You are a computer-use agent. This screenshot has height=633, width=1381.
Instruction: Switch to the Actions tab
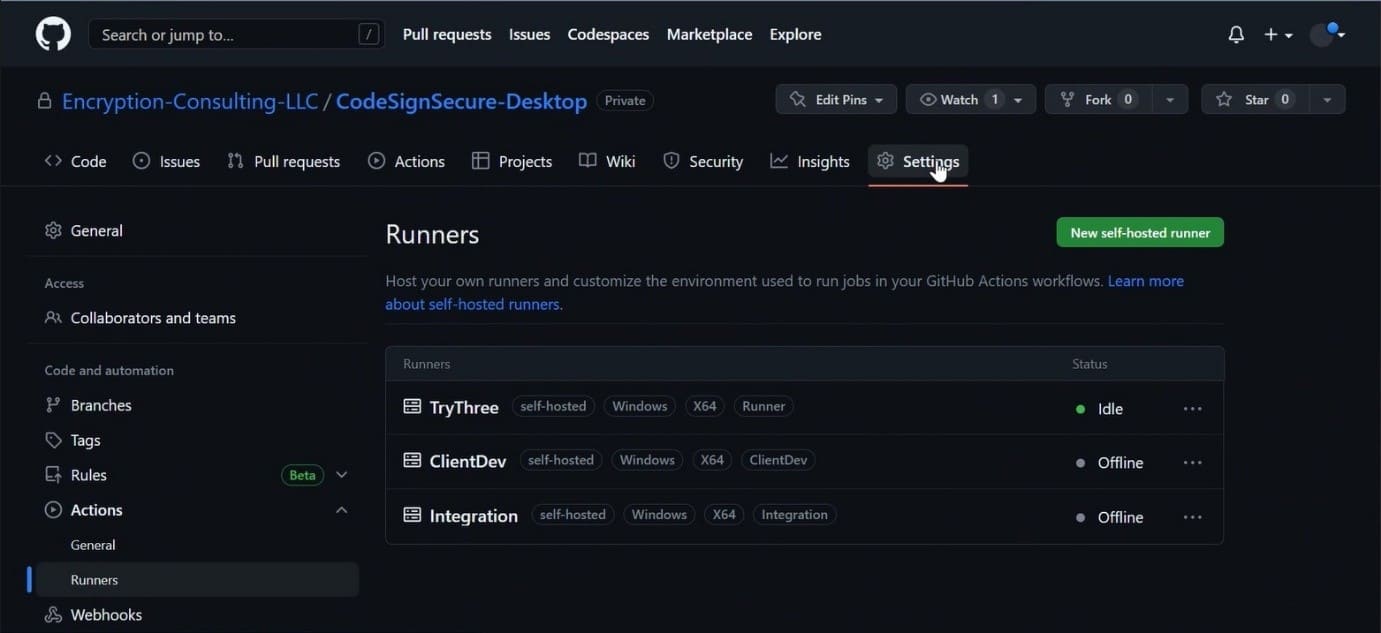pyautogui.click(x=406, y=161)
